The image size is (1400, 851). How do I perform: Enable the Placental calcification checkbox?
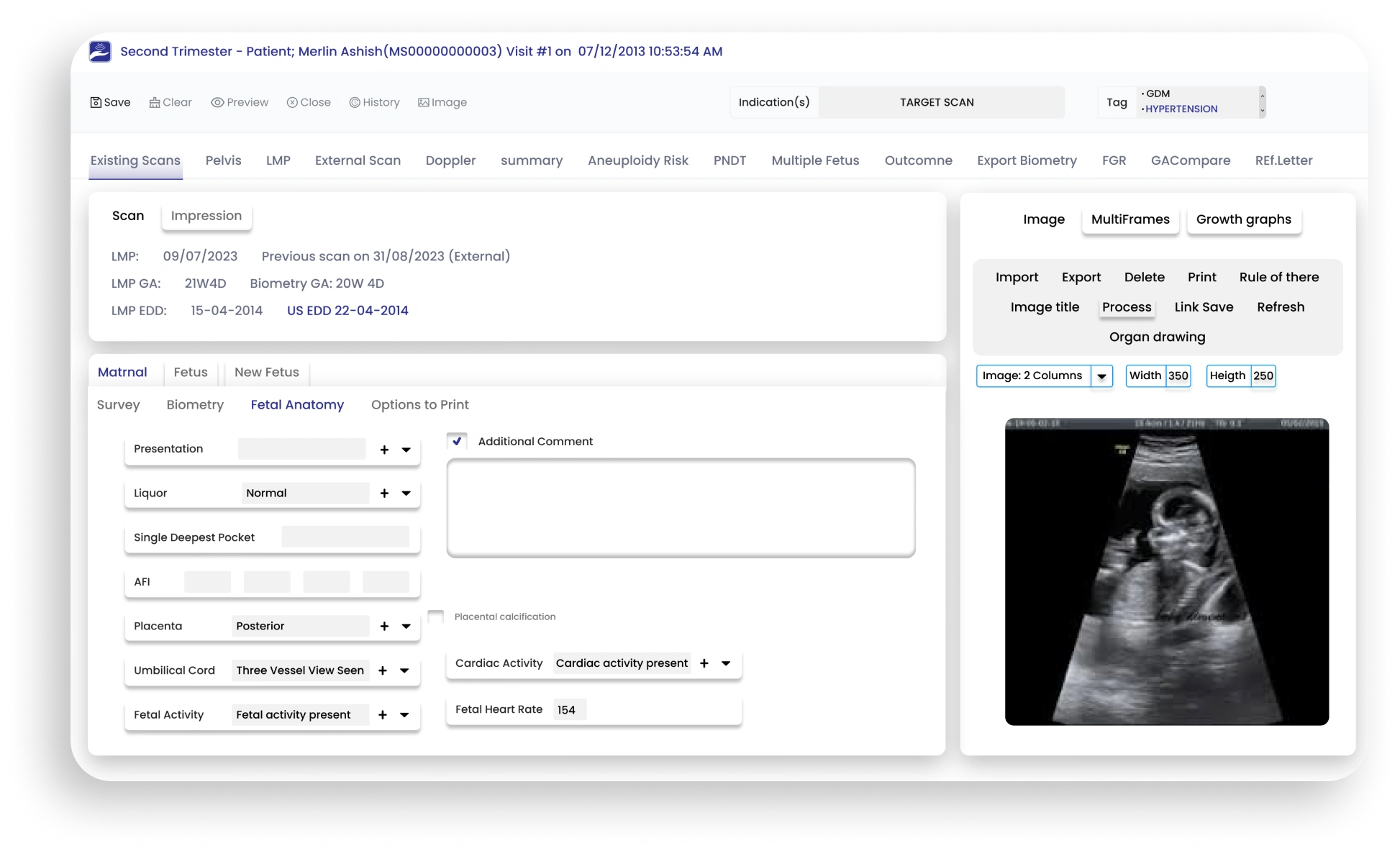coord(436,616)
